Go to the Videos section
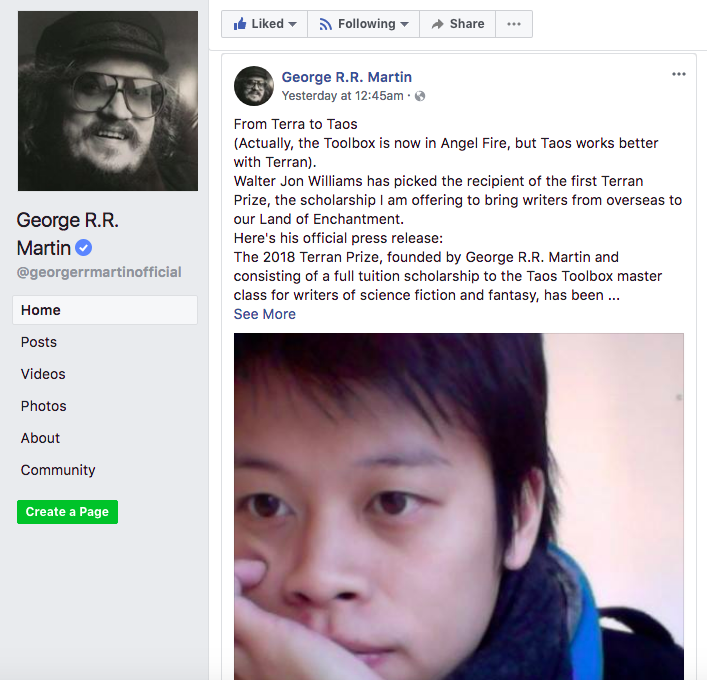 click(43, 374)
